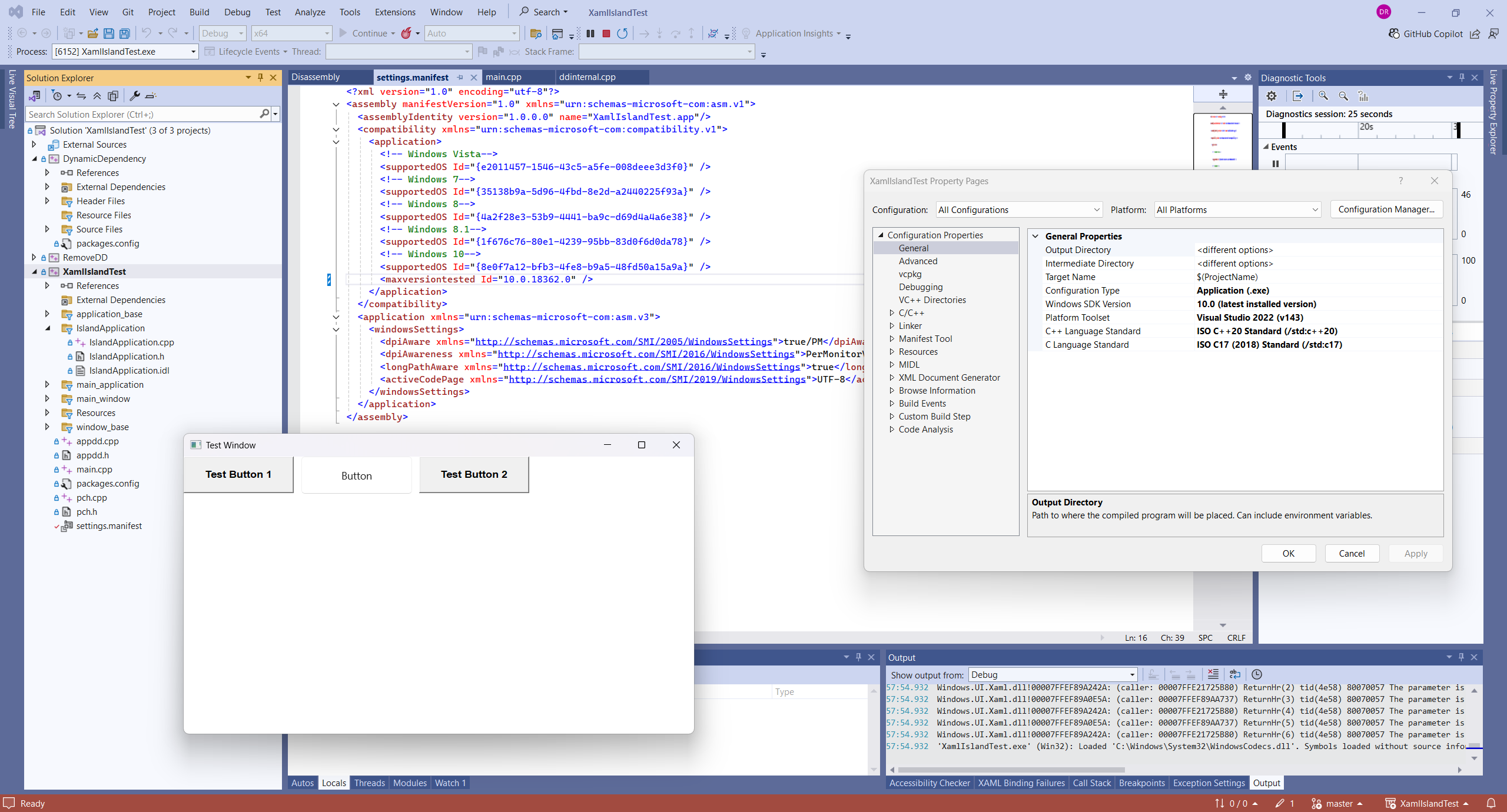This screenshot has height=812, width=1507.
Task: Click OK in Property Pages dialog
Action: pos(1288,553)
